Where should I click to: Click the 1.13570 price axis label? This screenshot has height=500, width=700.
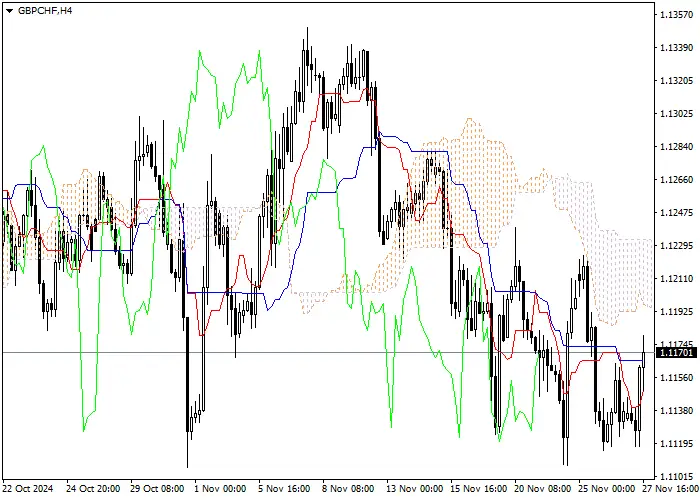click(676, 15)
